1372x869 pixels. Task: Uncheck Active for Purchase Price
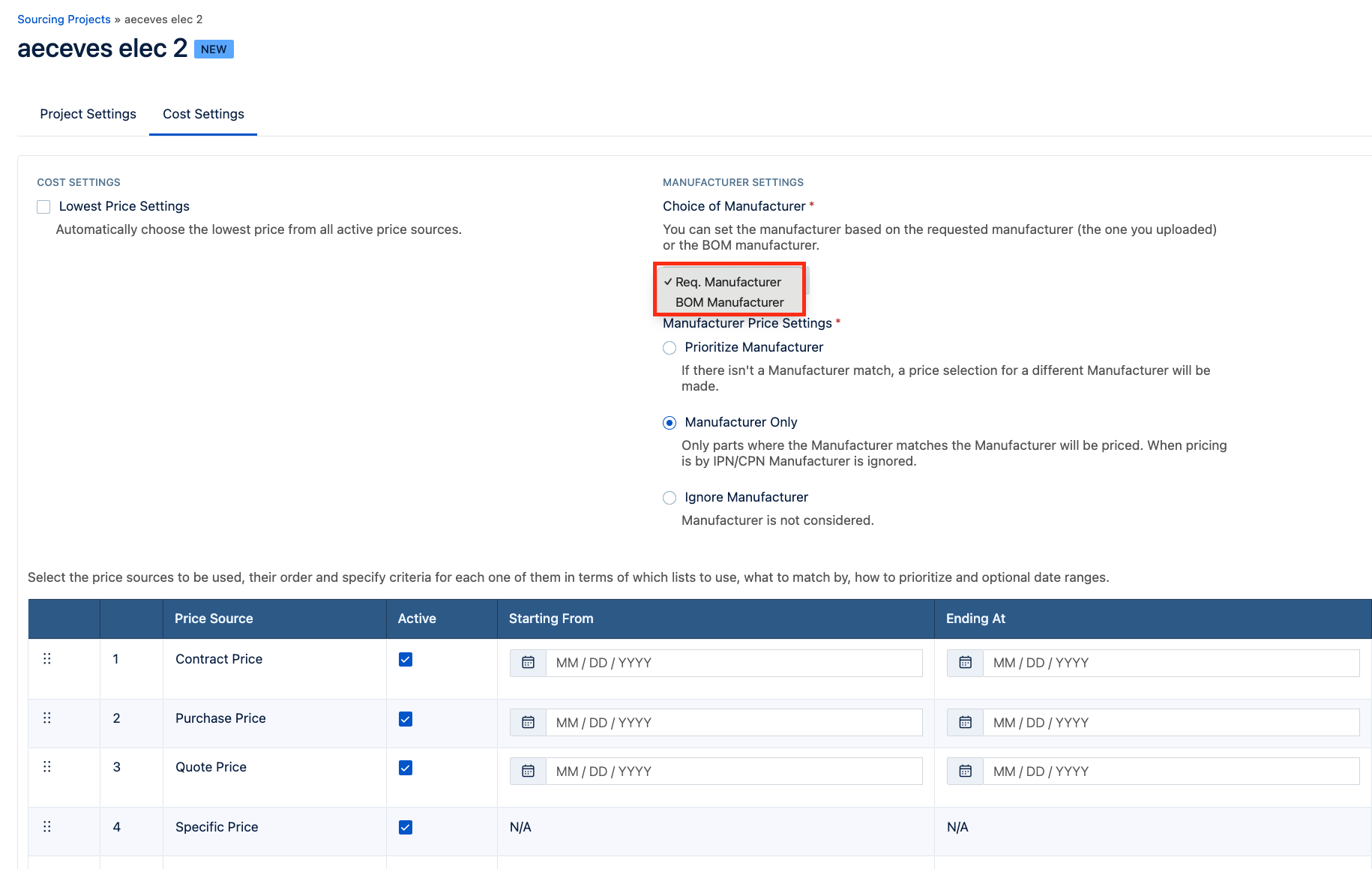(x=406, y=719)
